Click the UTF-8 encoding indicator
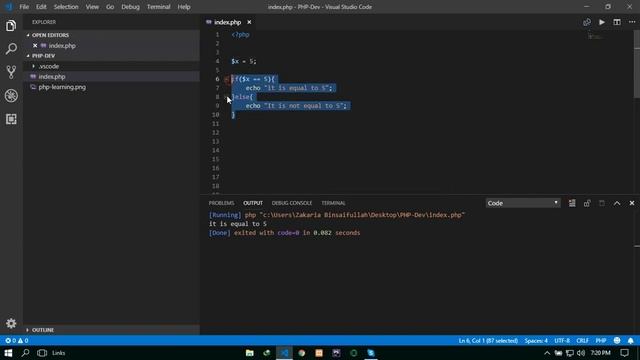The image size is (640, 360). (562, 340)
